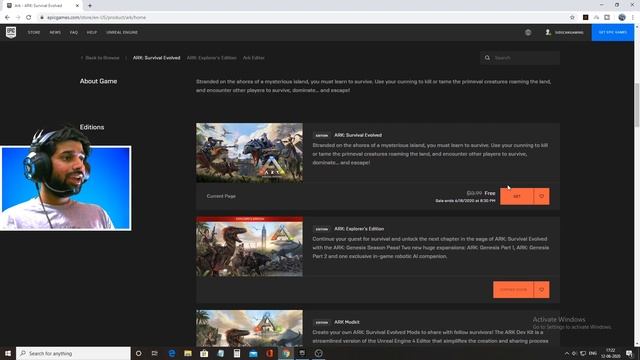Select the ARK: Explorer's Edition page tab
The image size is (640, 360).
211,58
